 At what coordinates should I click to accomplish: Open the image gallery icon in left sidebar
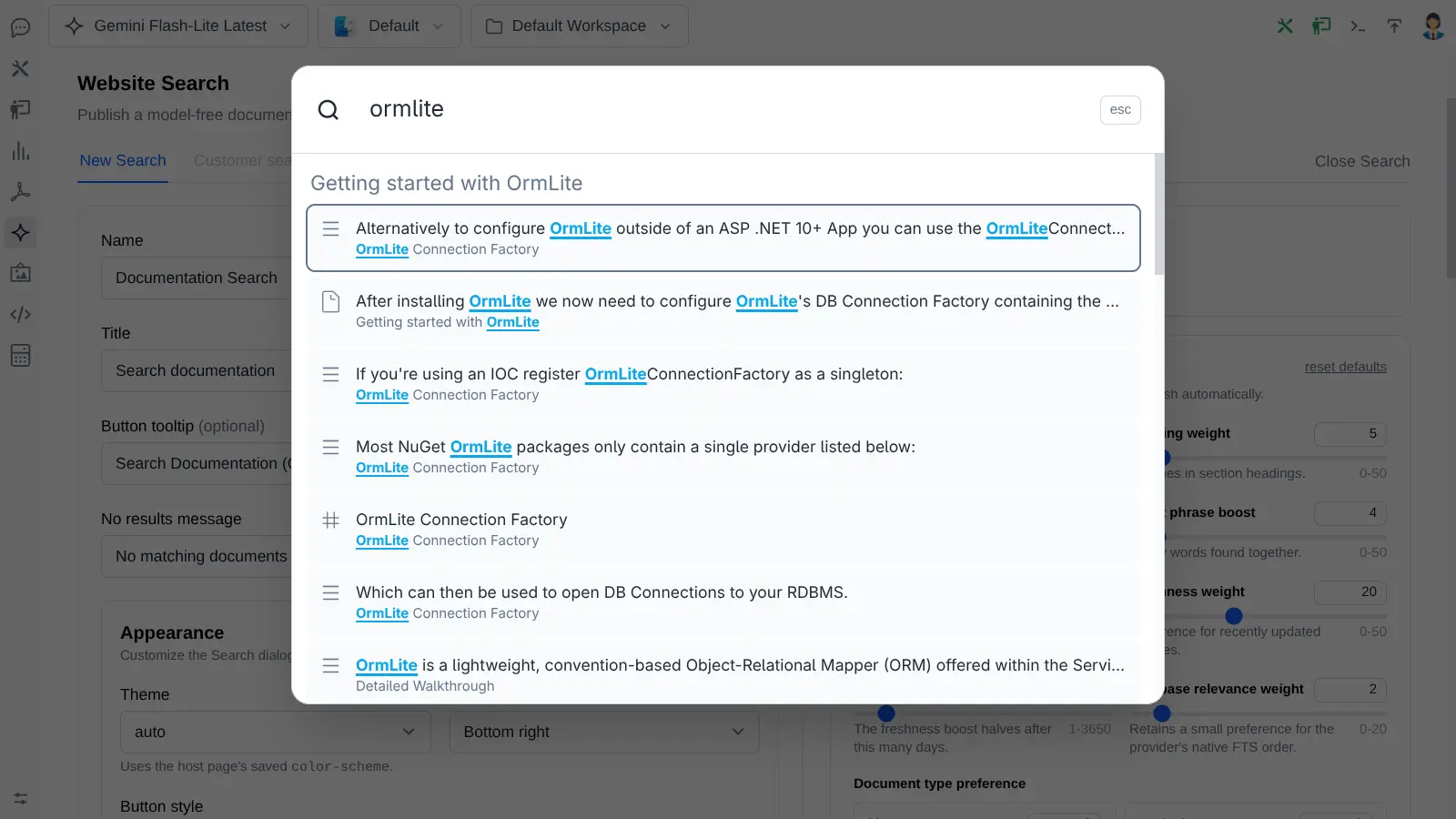pos(20,273)
